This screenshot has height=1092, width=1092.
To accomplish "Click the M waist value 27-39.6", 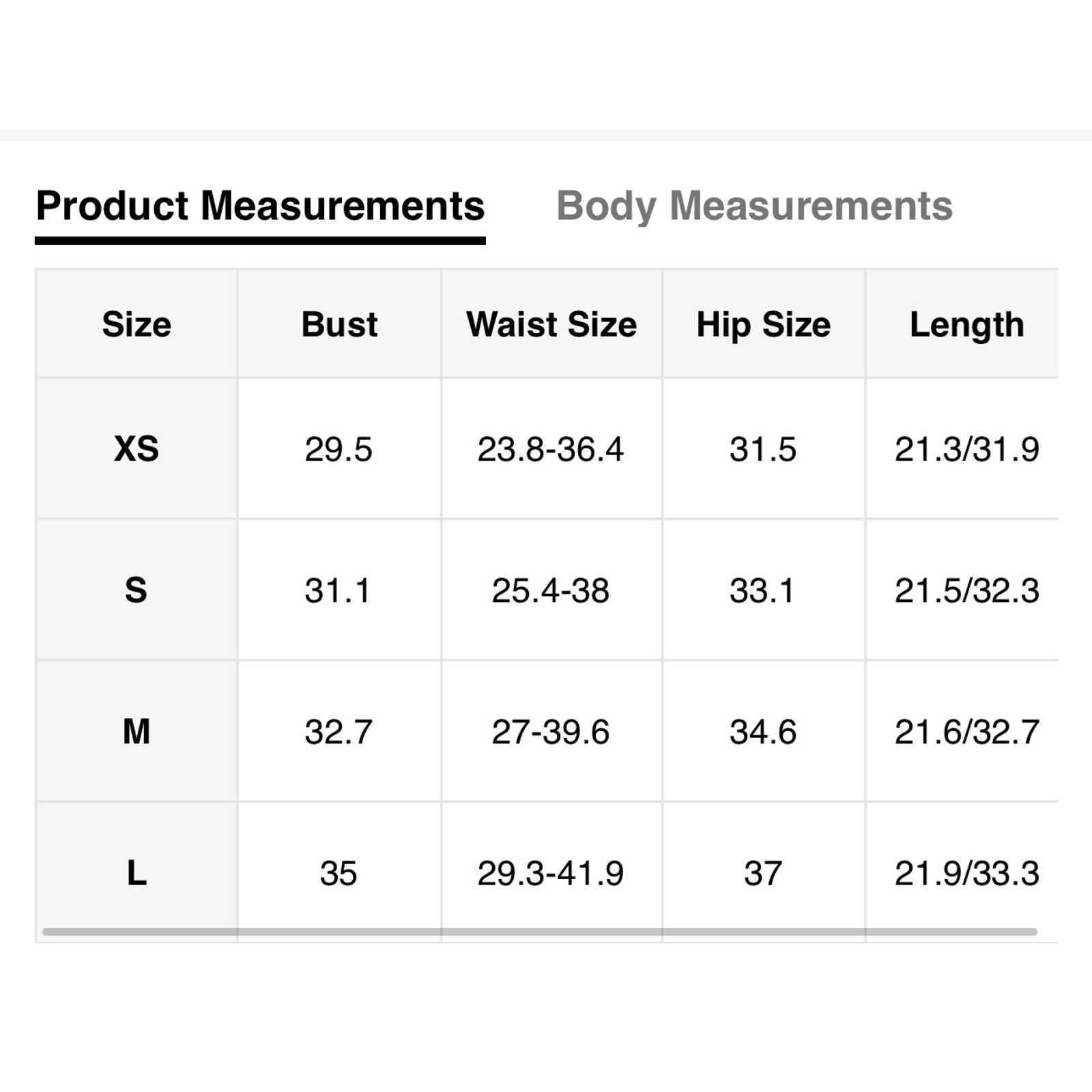I will tap(551, 732).
